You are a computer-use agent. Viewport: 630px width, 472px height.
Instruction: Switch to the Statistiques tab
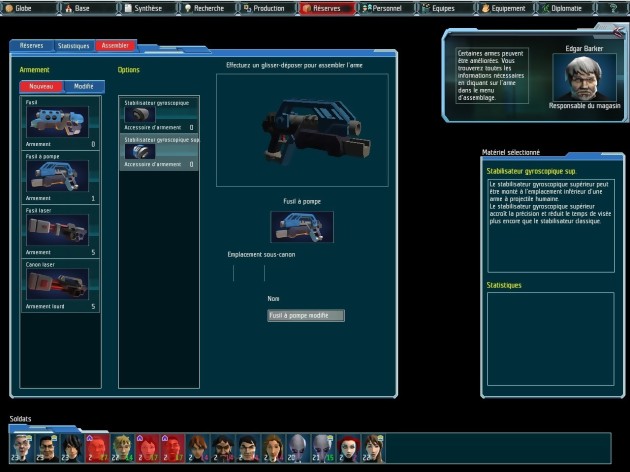click(73, 46)
